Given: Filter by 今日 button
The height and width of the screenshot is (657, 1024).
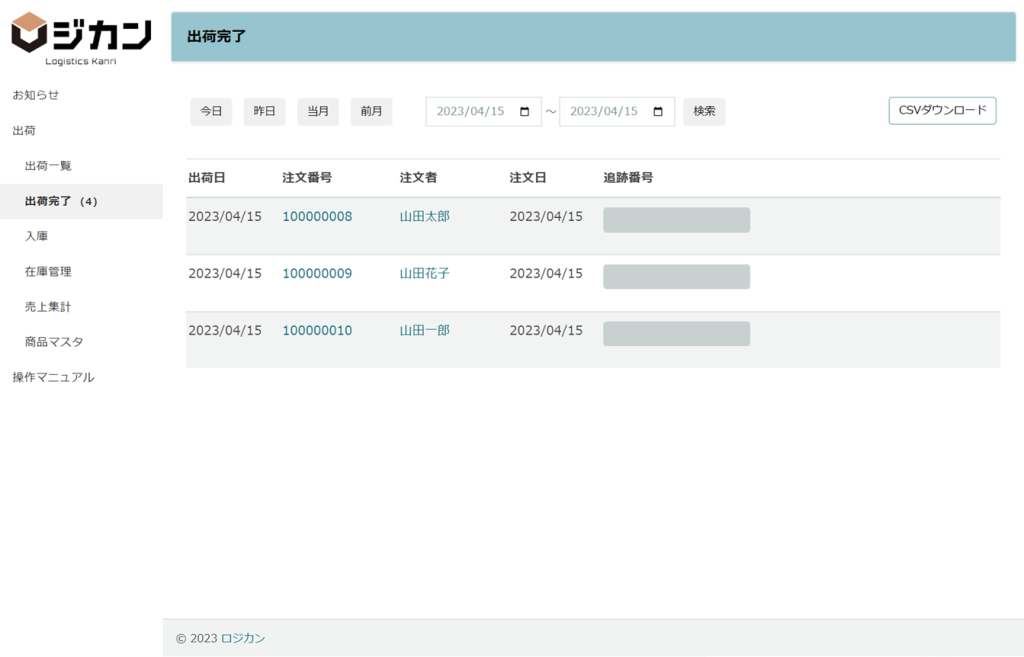Looking at the screenshot, I should [211, 112].
